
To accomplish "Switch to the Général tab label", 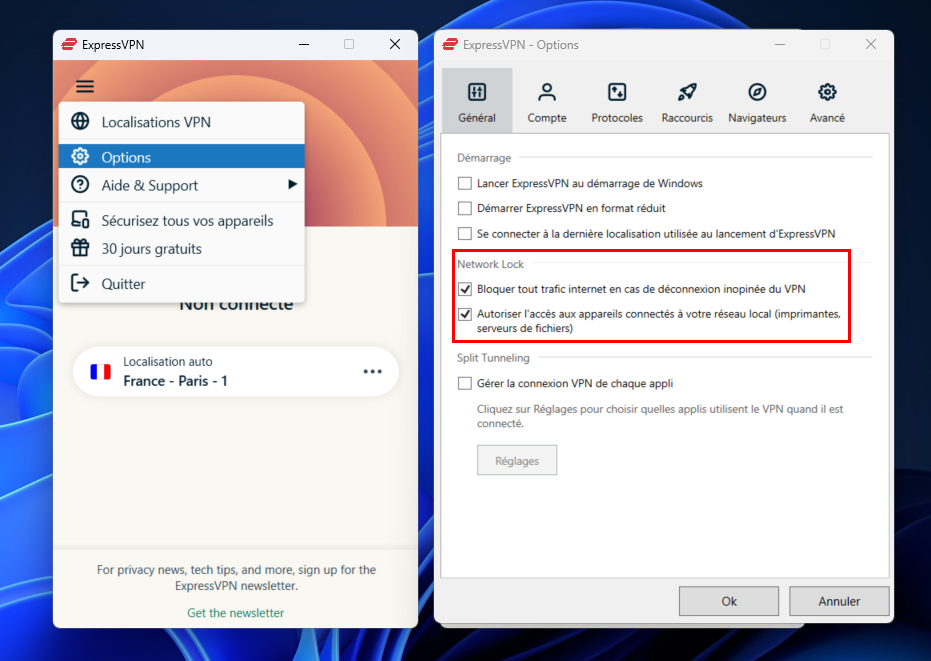I will [x=477, y=118].
